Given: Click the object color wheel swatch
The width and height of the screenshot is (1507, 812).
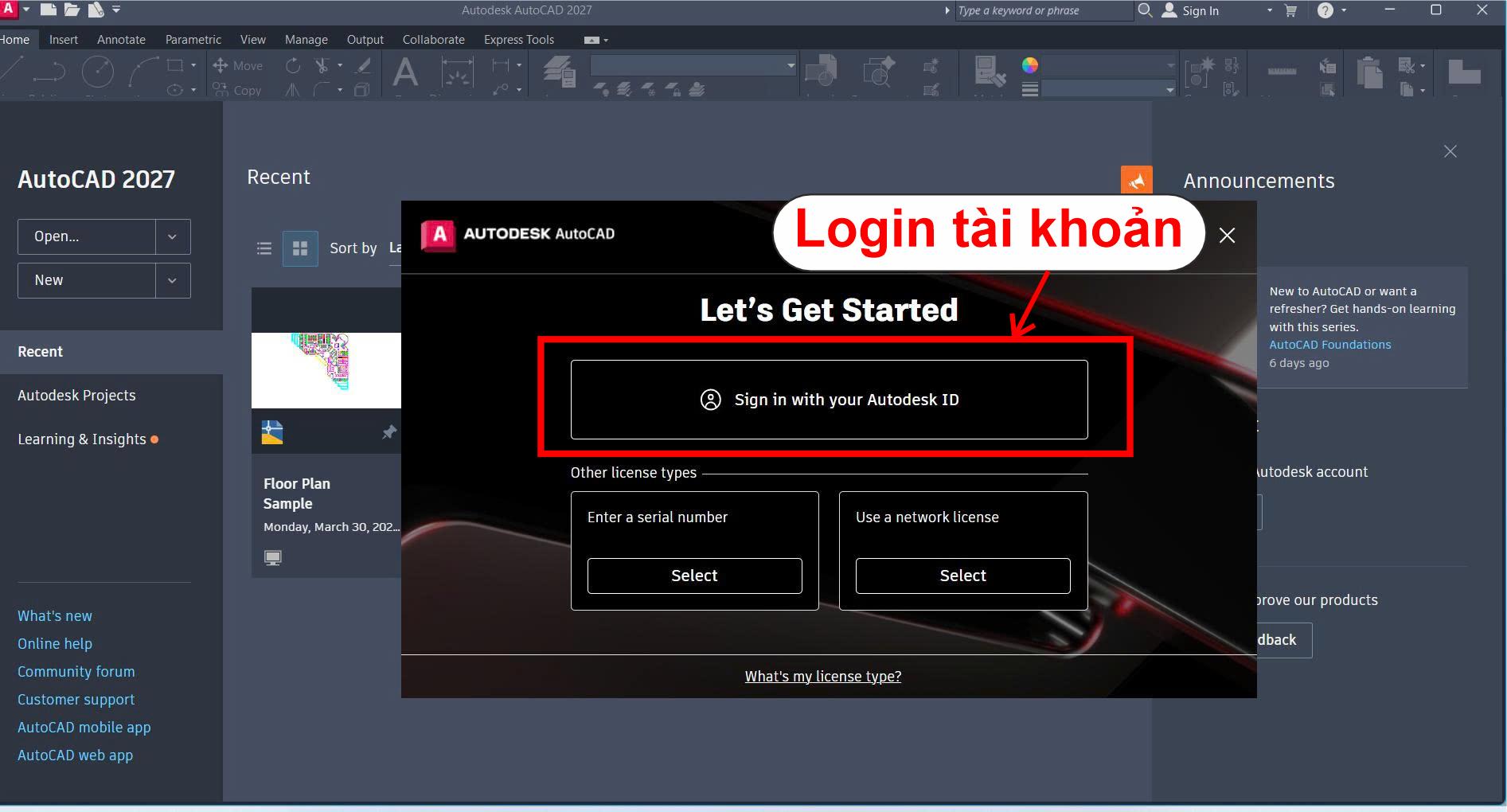Looking at the screenshot, I should tap(1029, 65).
